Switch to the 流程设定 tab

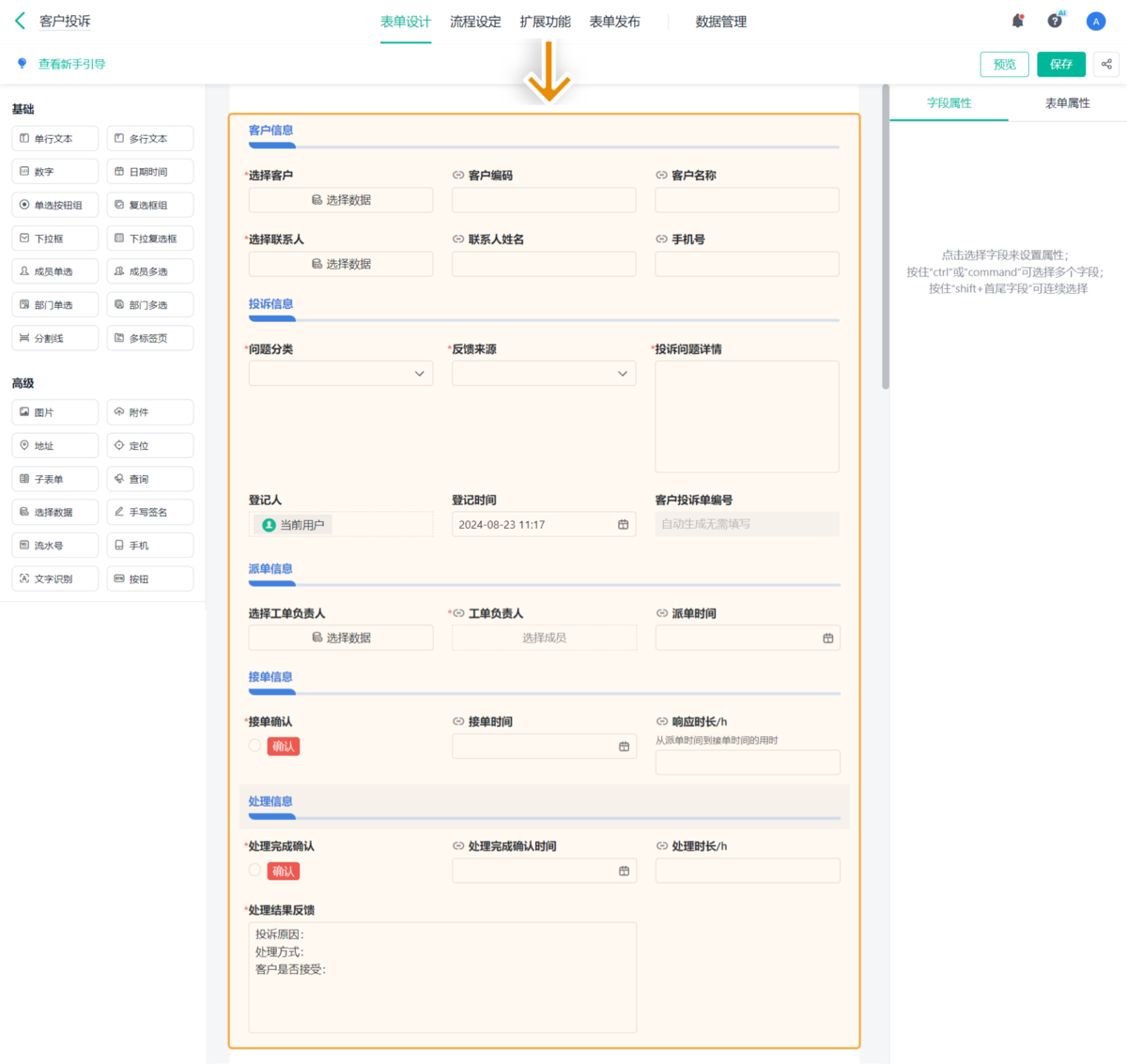(x=475, y=22)
